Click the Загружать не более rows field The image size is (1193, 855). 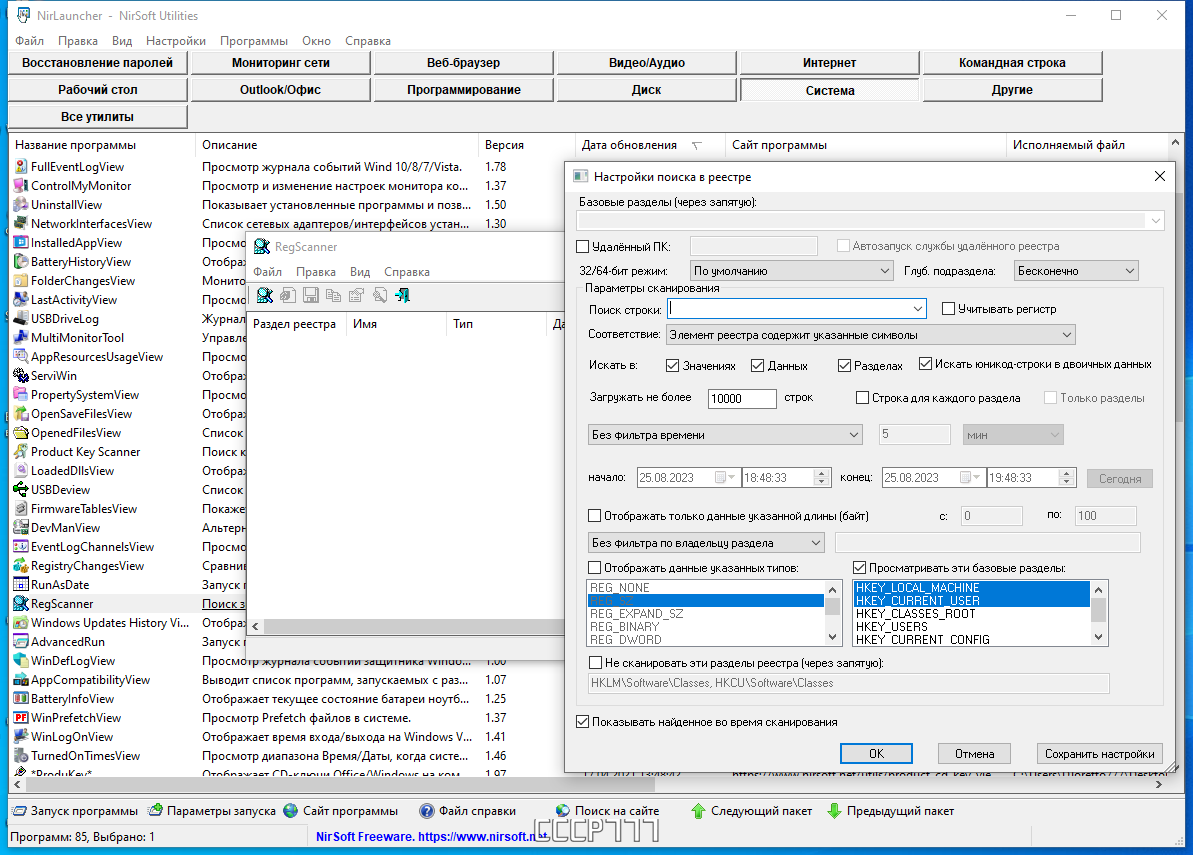coord(742,399)
